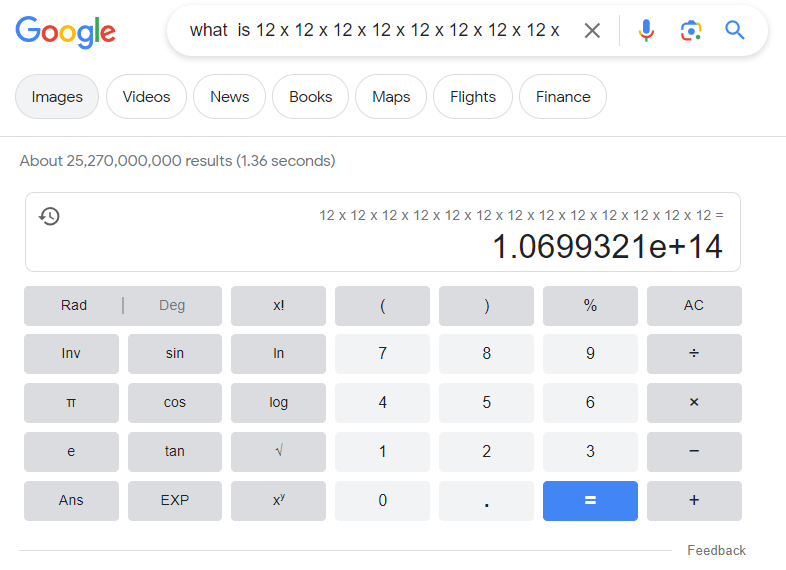
Task: Select the square root key
Action: click(x=278, y=451)
